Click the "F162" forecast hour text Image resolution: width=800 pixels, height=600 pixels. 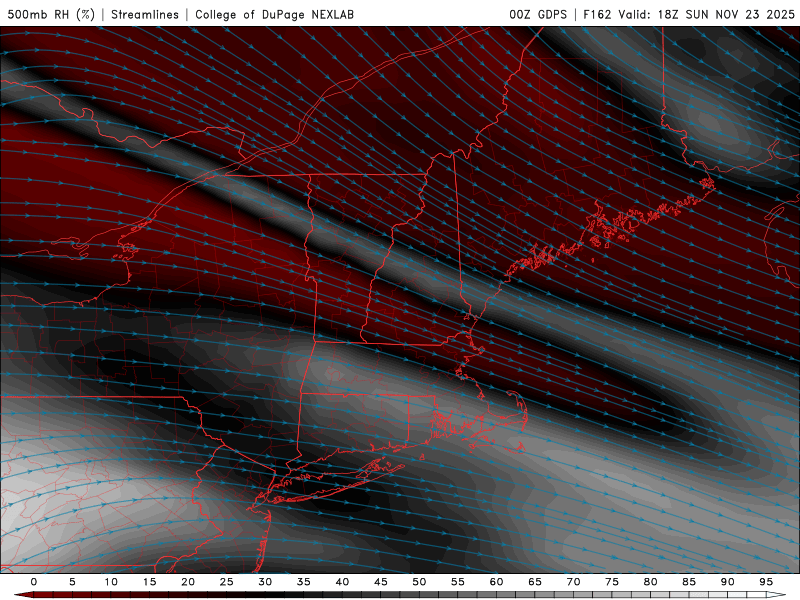[x=597, y=14]
